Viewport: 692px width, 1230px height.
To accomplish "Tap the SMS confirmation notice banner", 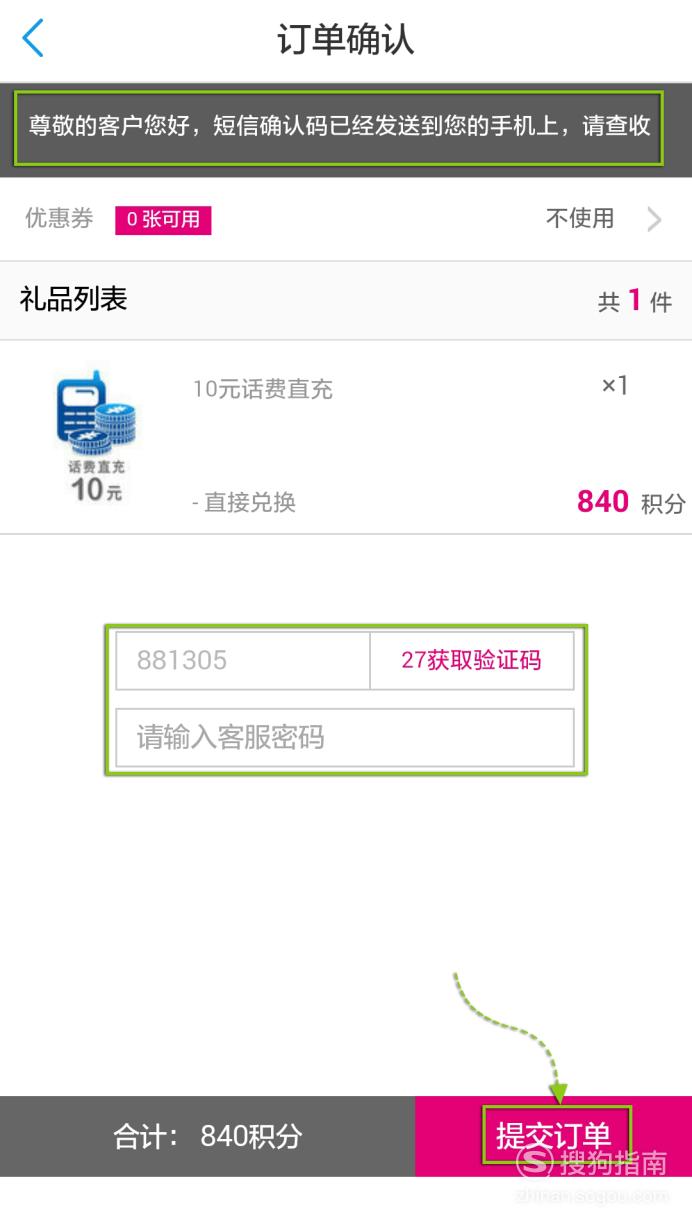I will point(339,127).
